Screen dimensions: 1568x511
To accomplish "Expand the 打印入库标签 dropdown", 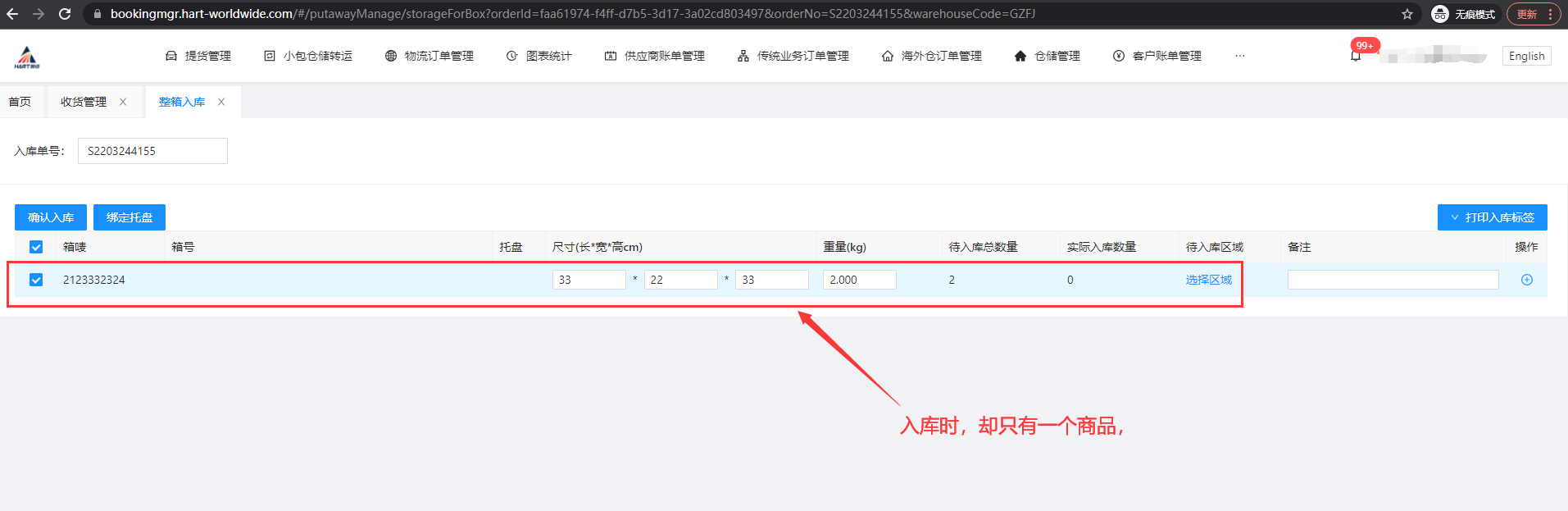I will pos(1492,217).
